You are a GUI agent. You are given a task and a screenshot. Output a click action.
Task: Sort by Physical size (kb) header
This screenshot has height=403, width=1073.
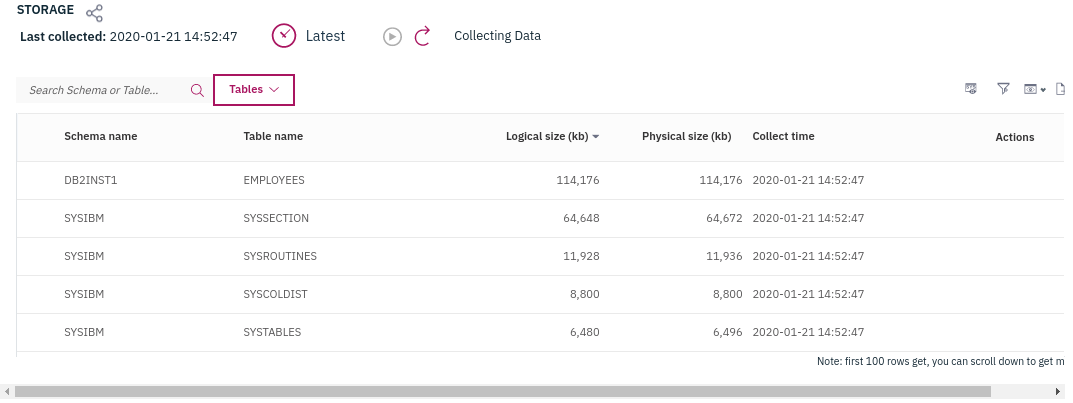(x=686, y=136)
